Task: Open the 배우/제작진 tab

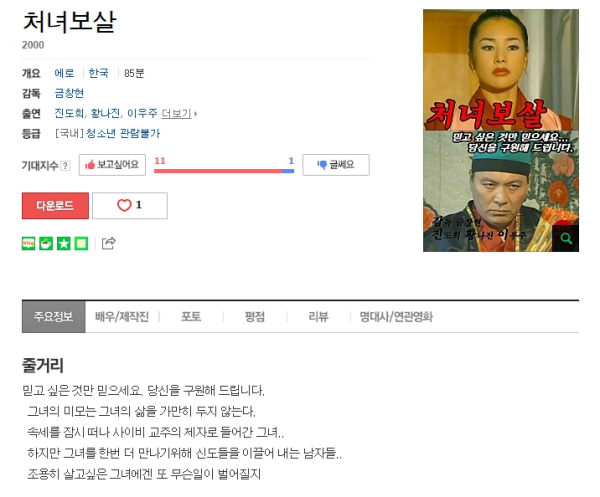Action: [x=122, y=316]
